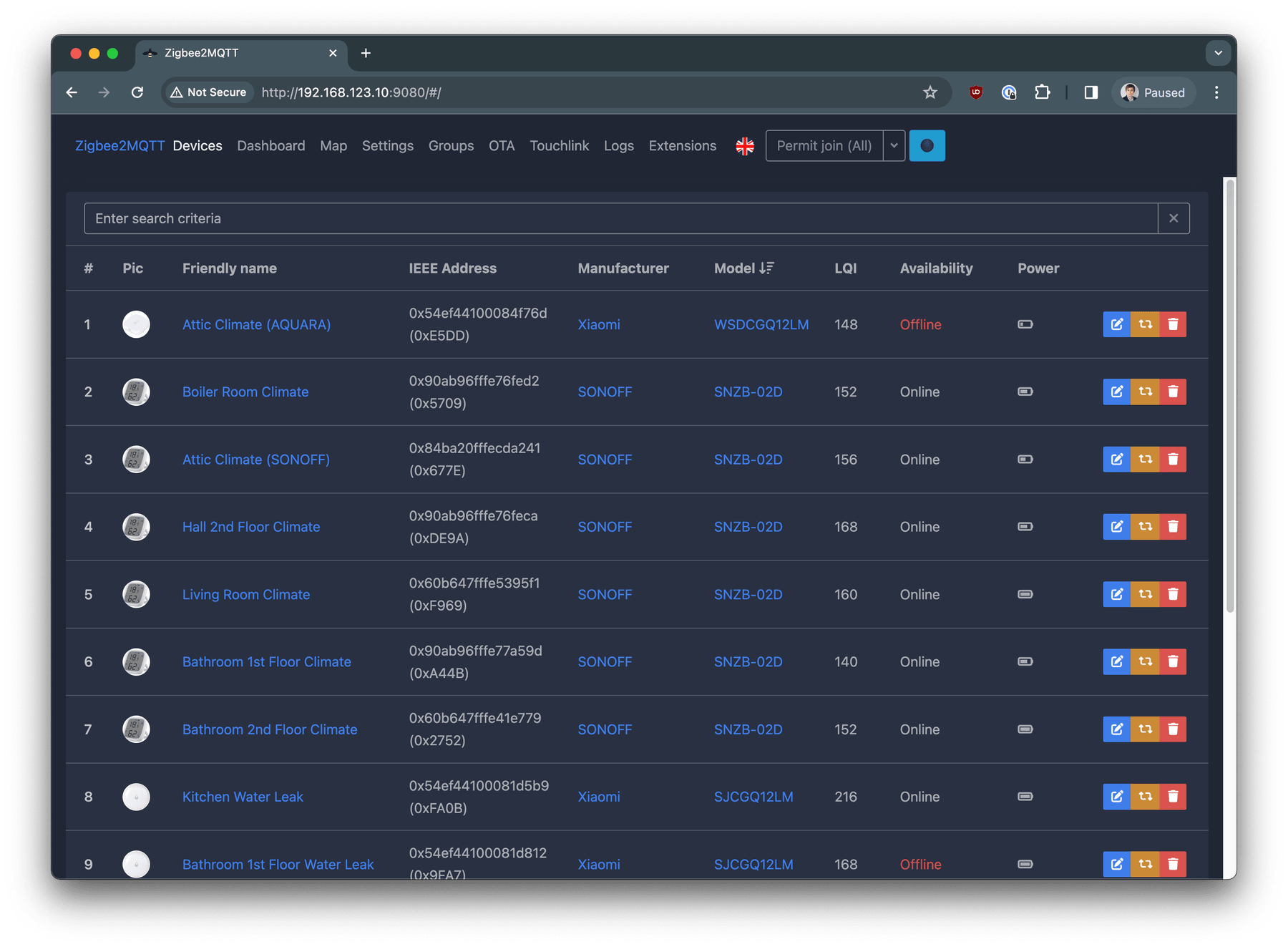
Task: Click the delete icon for Kitchen Water Leak
Action: (x=1173, y=796)
